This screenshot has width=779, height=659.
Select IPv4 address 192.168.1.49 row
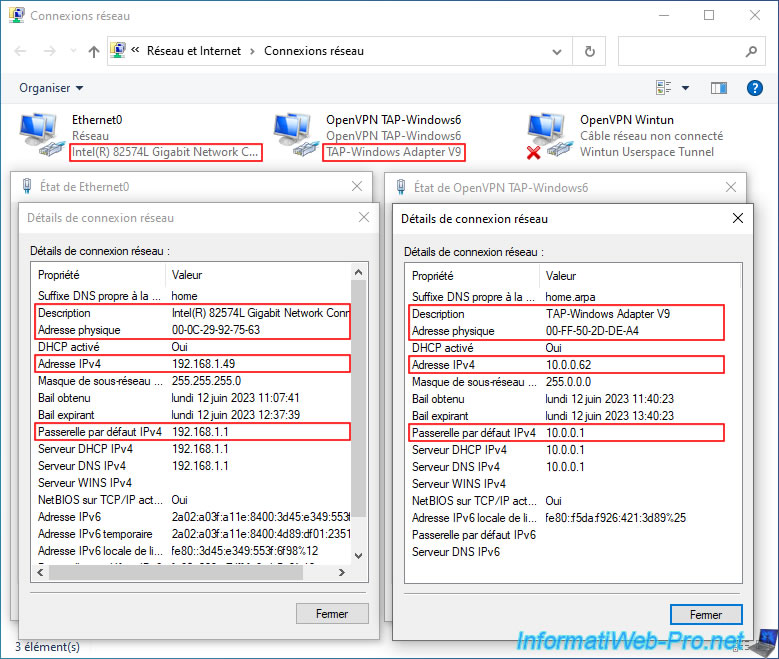click(193, 364)
